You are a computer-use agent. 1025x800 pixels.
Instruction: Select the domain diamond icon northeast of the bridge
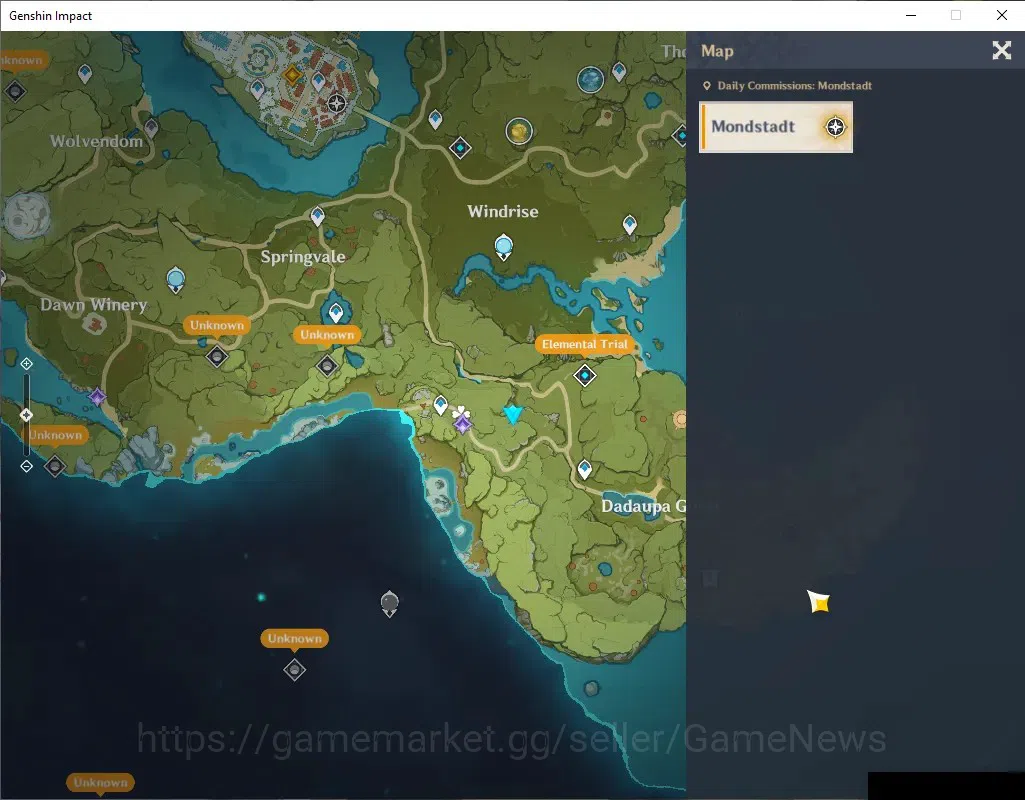(x=460, y=148)
